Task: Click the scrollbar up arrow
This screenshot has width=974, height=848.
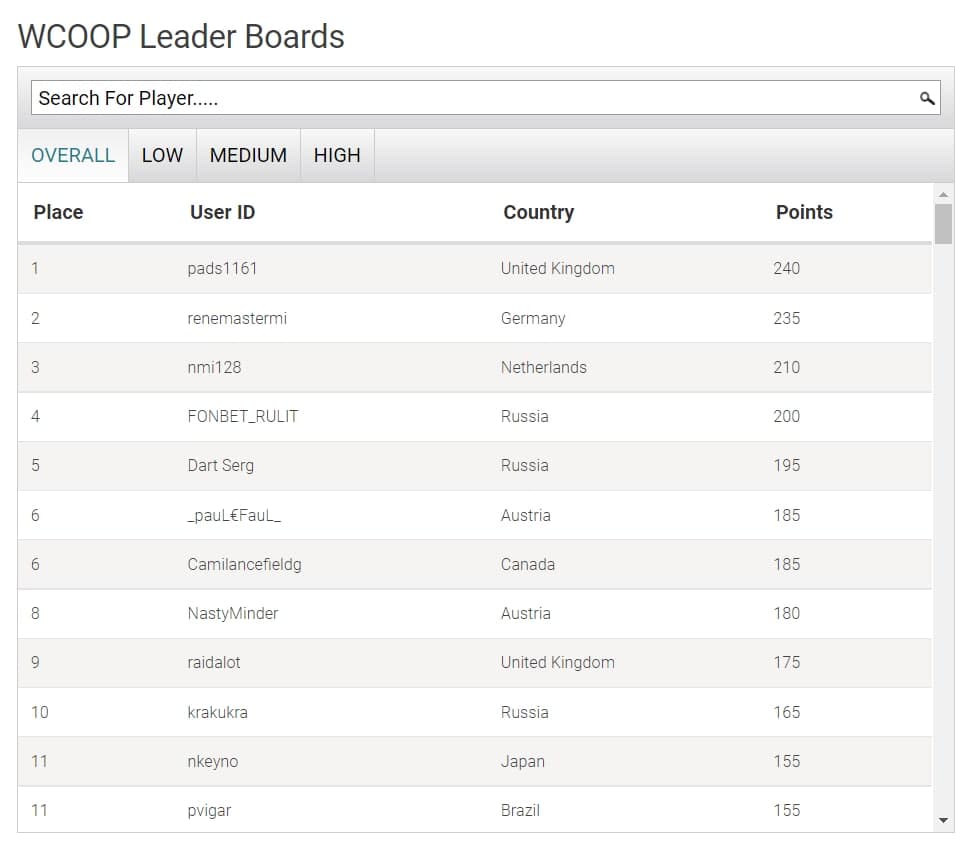Action: pos(943,194)
